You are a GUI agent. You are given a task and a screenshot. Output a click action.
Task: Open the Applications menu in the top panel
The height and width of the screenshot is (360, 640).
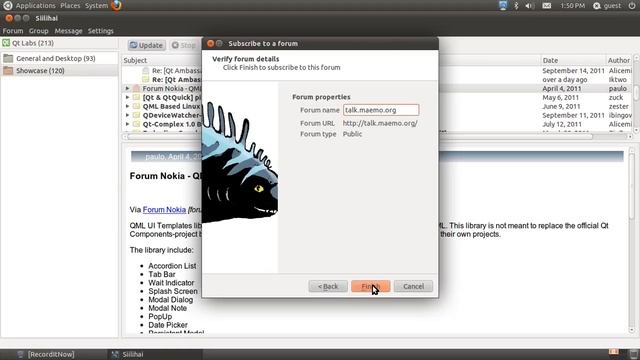(x=36, y=6)
